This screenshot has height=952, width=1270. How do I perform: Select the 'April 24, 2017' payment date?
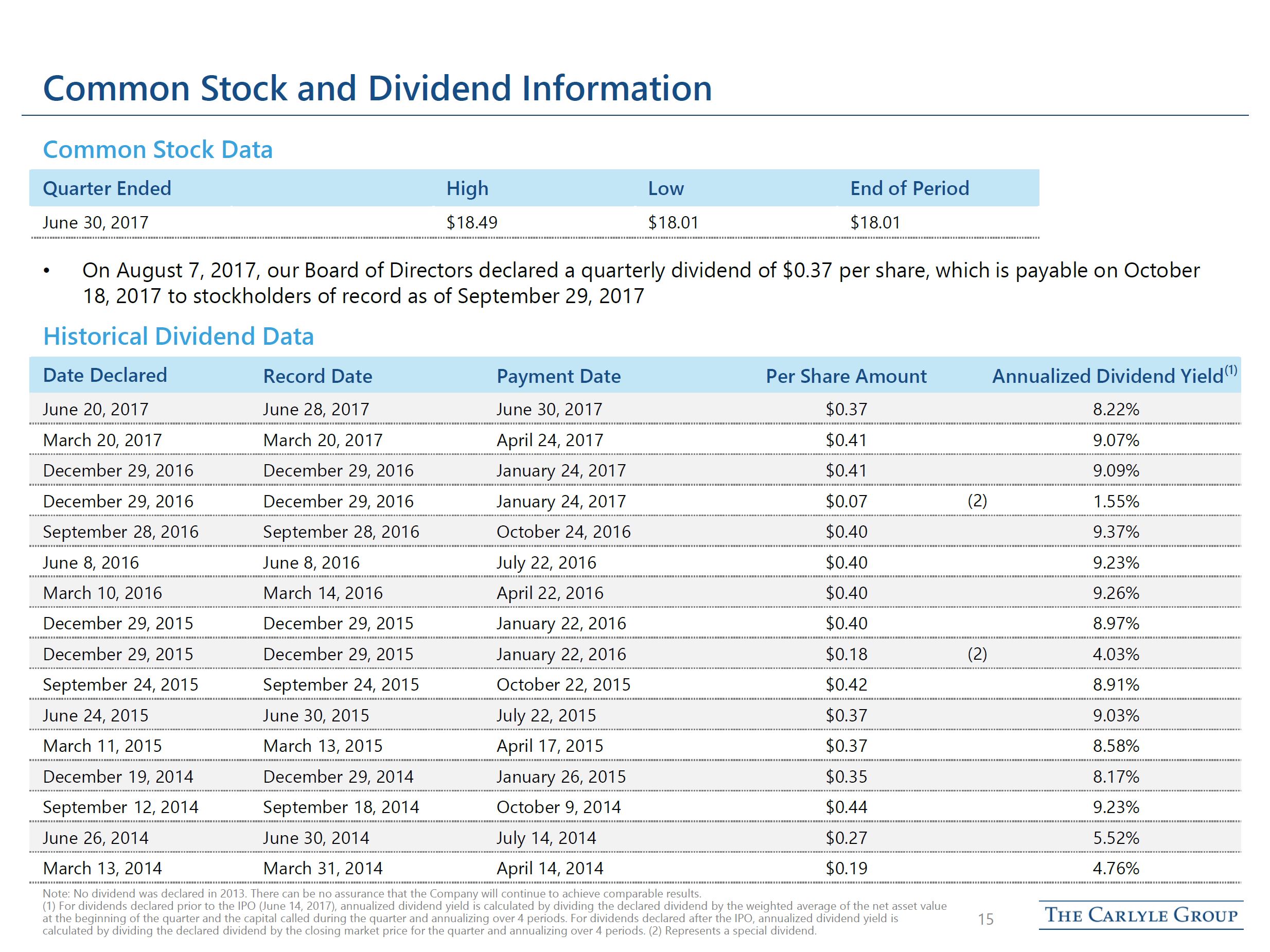[x=550, y=440]
